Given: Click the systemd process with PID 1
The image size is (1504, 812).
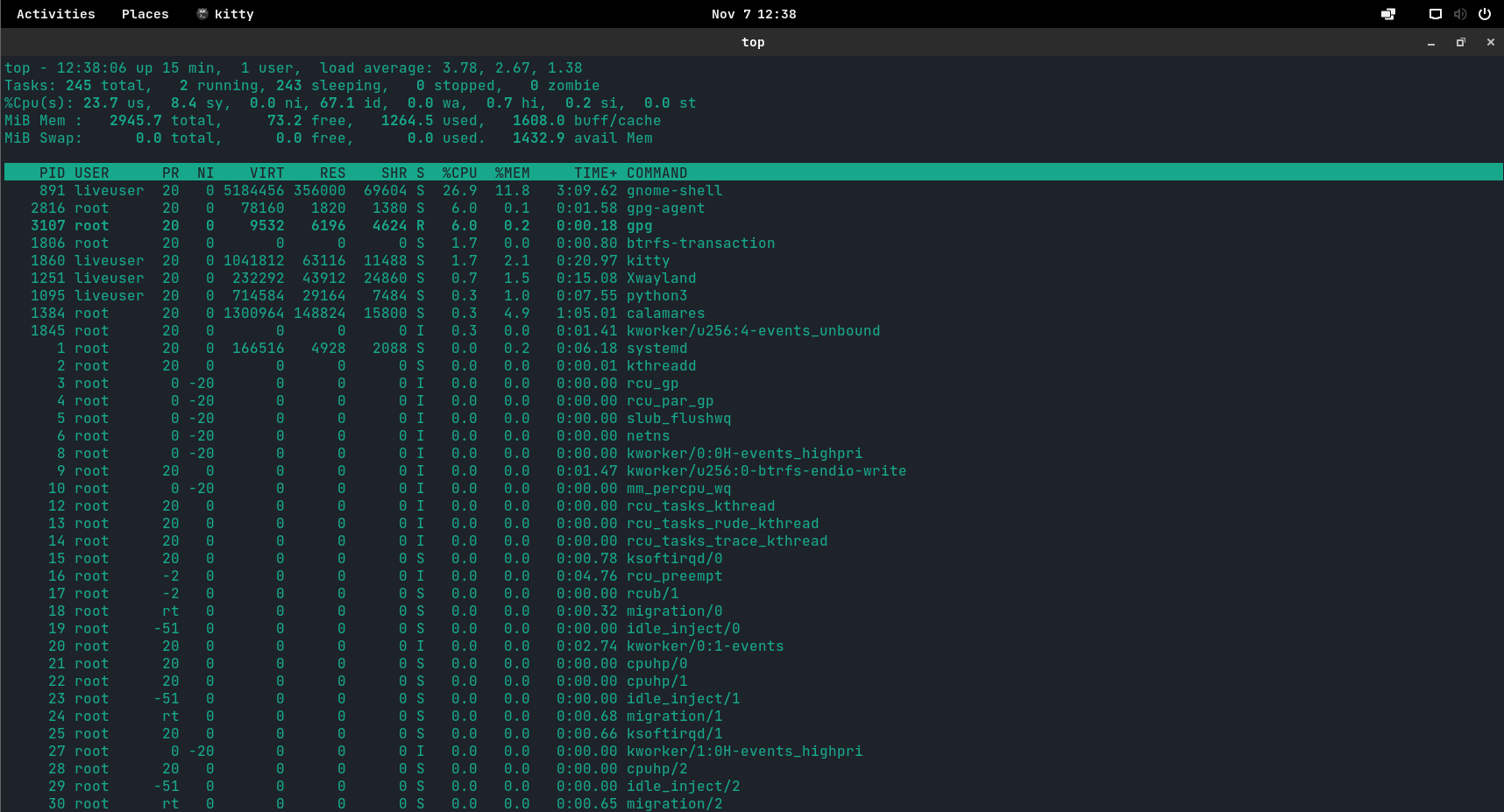Looking at the screenshot, I should pos(656,349).
